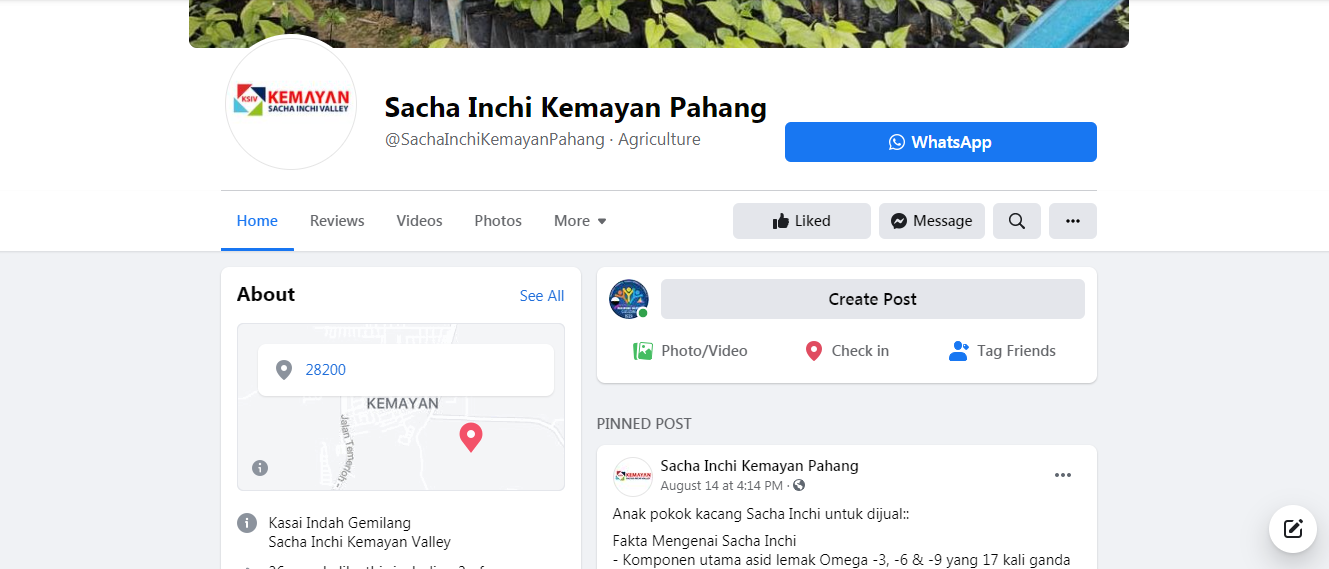The image size is (1329, 569).
Task: Open the Home tab
Action: click(x=257, y=221)
